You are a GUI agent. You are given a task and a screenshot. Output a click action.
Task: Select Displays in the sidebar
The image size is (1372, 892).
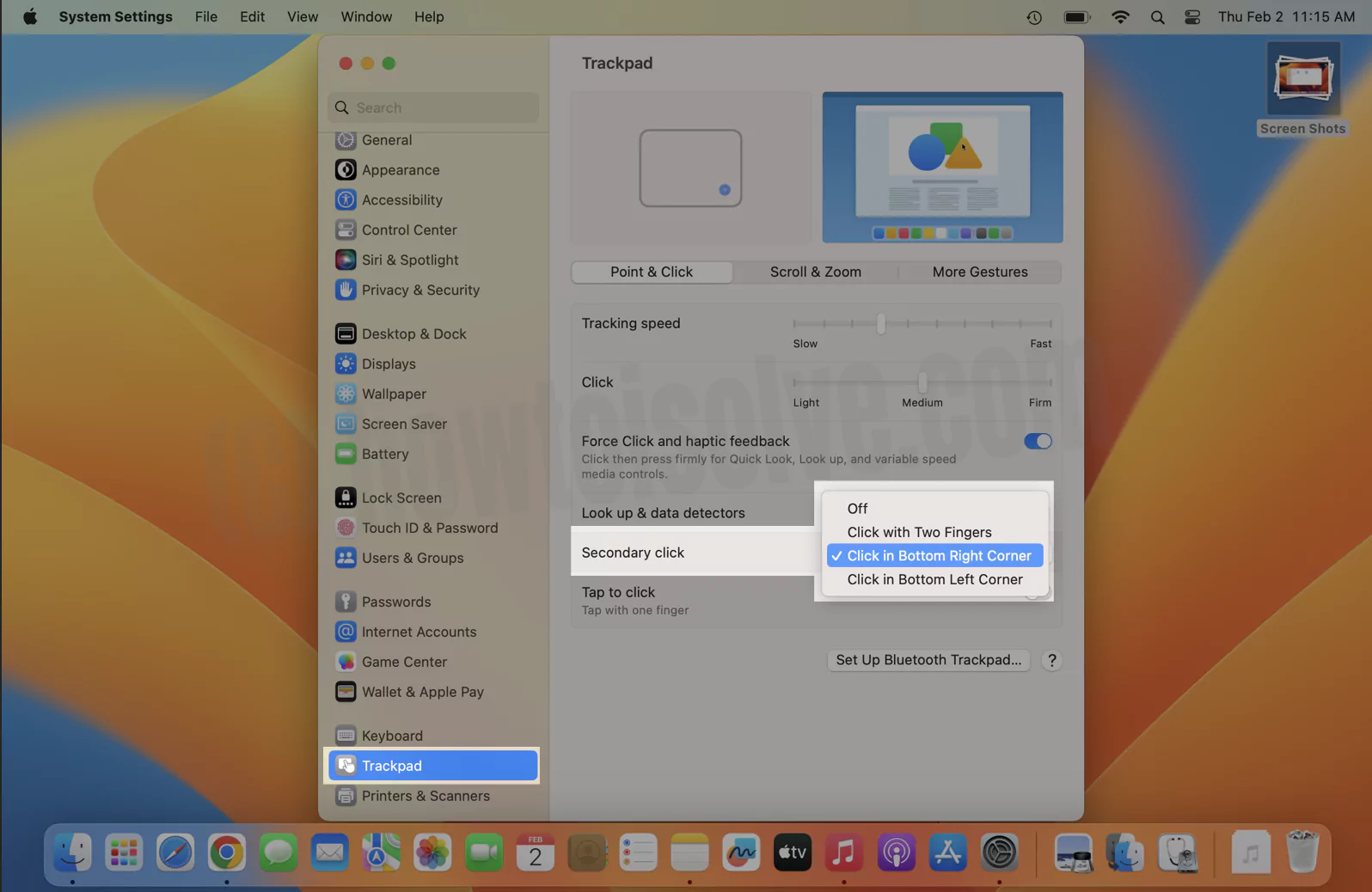(433, 364)
